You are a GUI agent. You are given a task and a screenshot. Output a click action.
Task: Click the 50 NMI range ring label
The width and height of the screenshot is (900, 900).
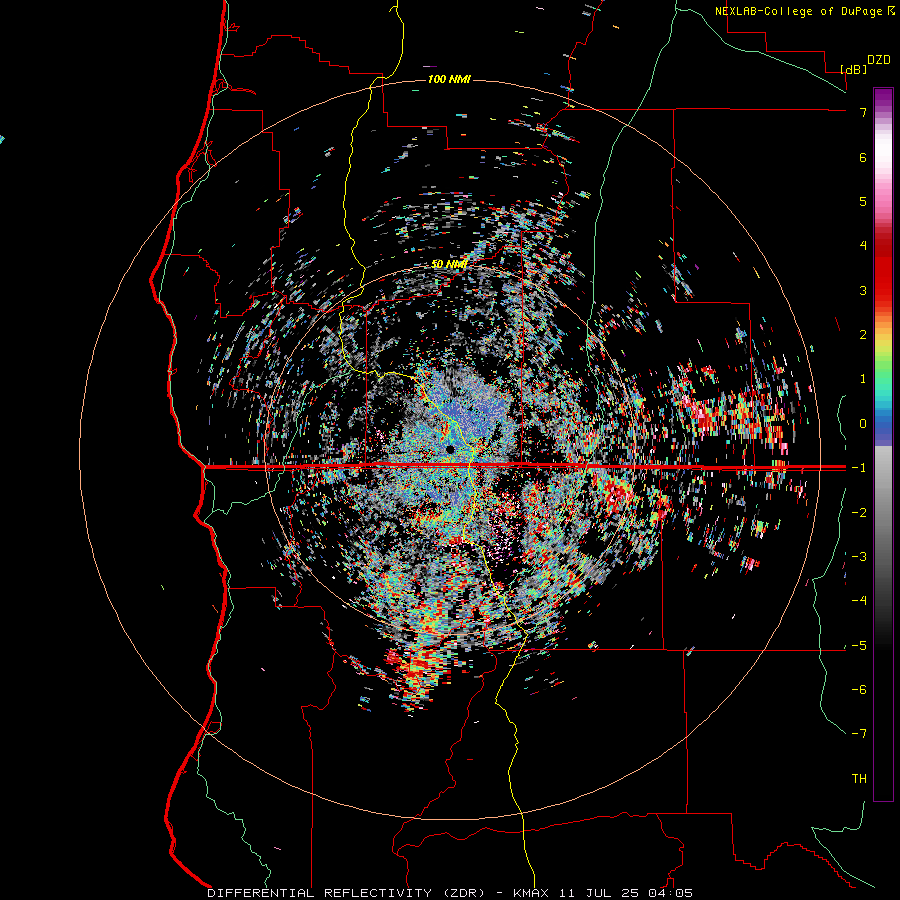[449, 264]
